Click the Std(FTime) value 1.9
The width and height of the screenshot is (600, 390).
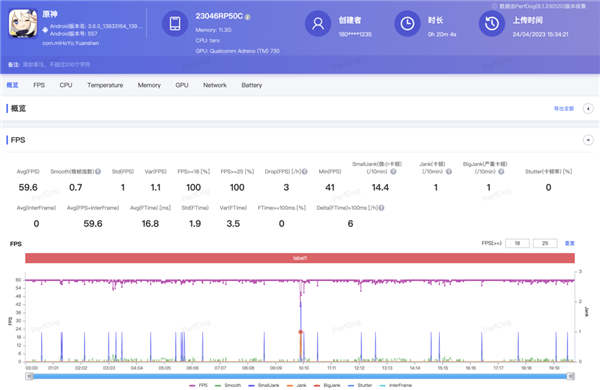point(195,224)
